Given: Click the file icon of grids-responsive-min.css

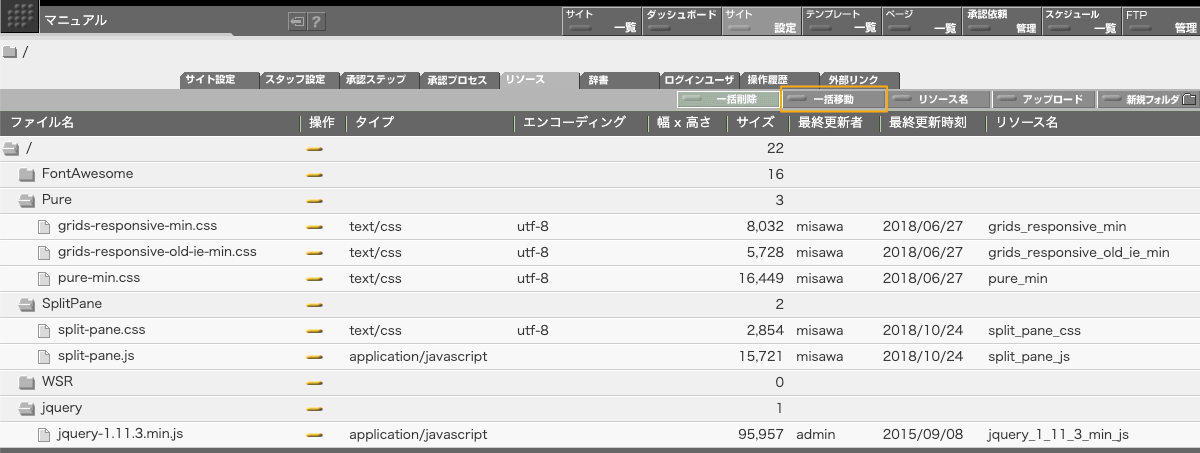Looking at the screenshot, I should pos(43,226).
